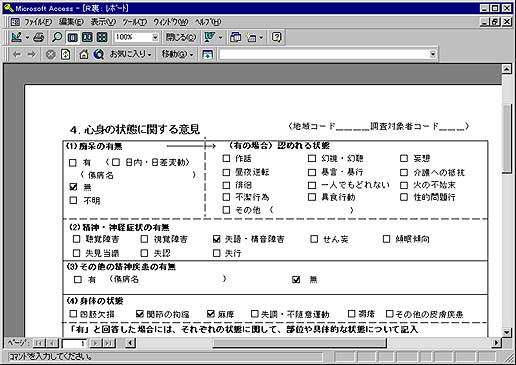Screen dimensions: 516x365
Task: Click the vertical scrollbar thumb
Action: point(507,138)
